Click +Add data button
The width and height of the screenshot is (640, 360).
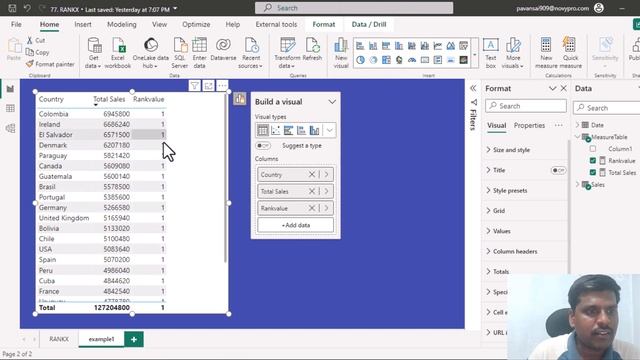click(296, 225)
